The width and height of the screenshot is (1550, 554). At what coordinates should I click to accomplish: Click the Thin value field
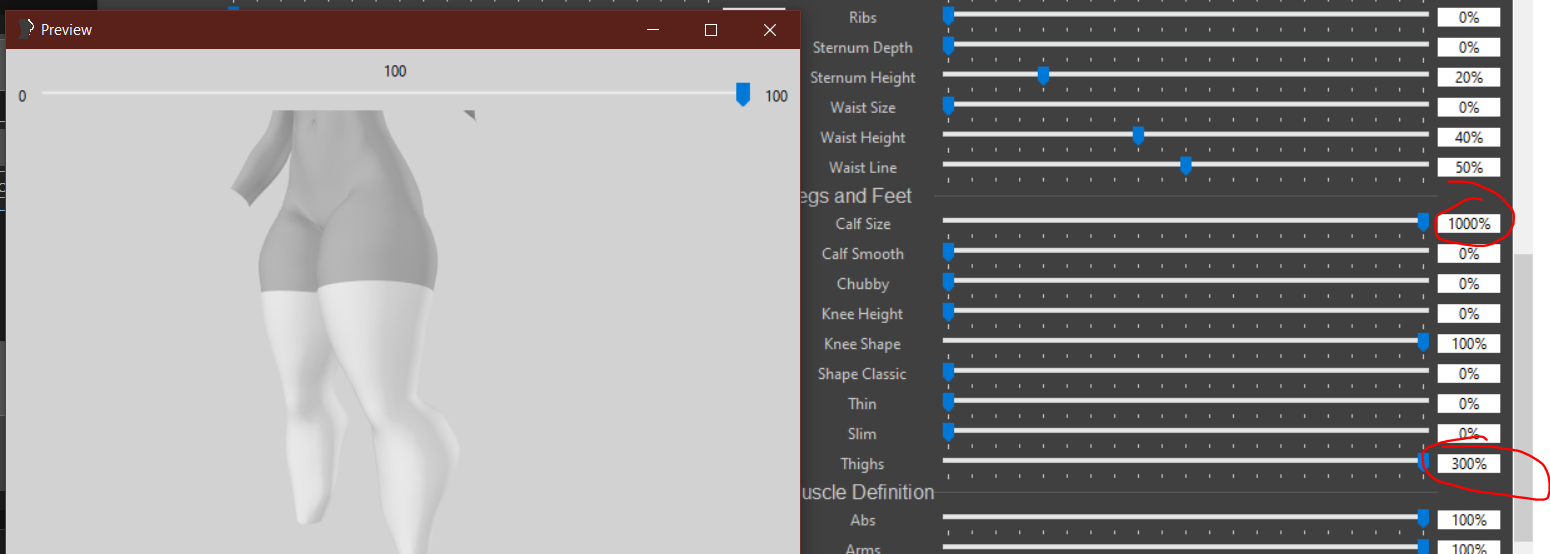[x=1469, y=404]
